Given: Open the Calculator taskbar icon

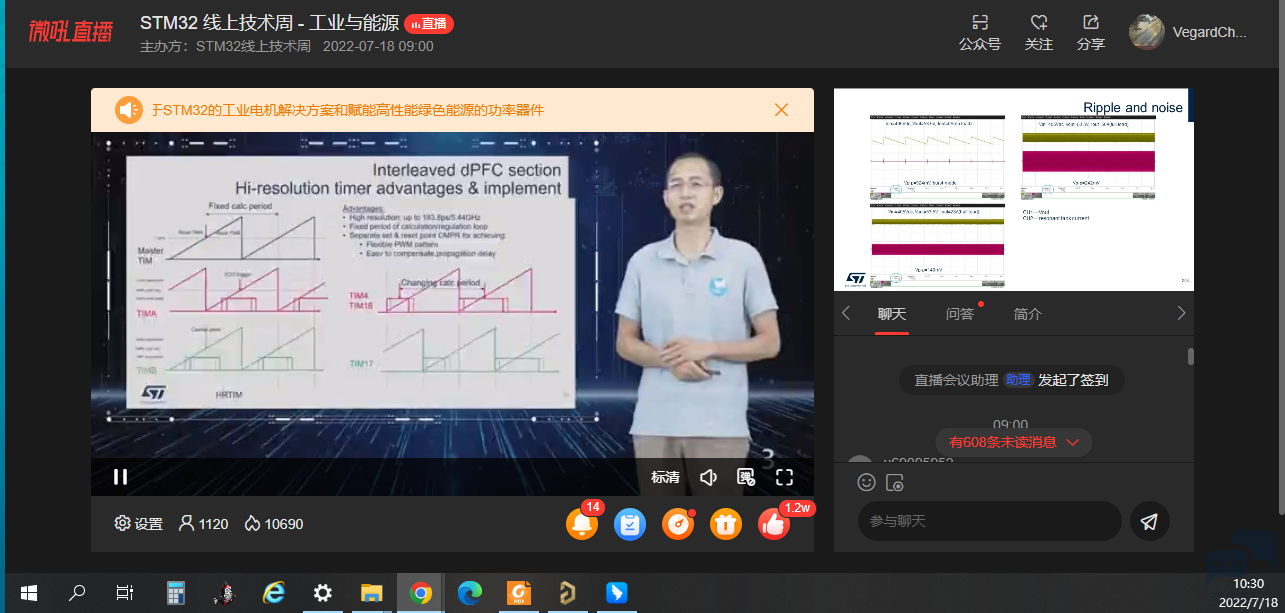Looking at the screenshot, I should (176, 593).
